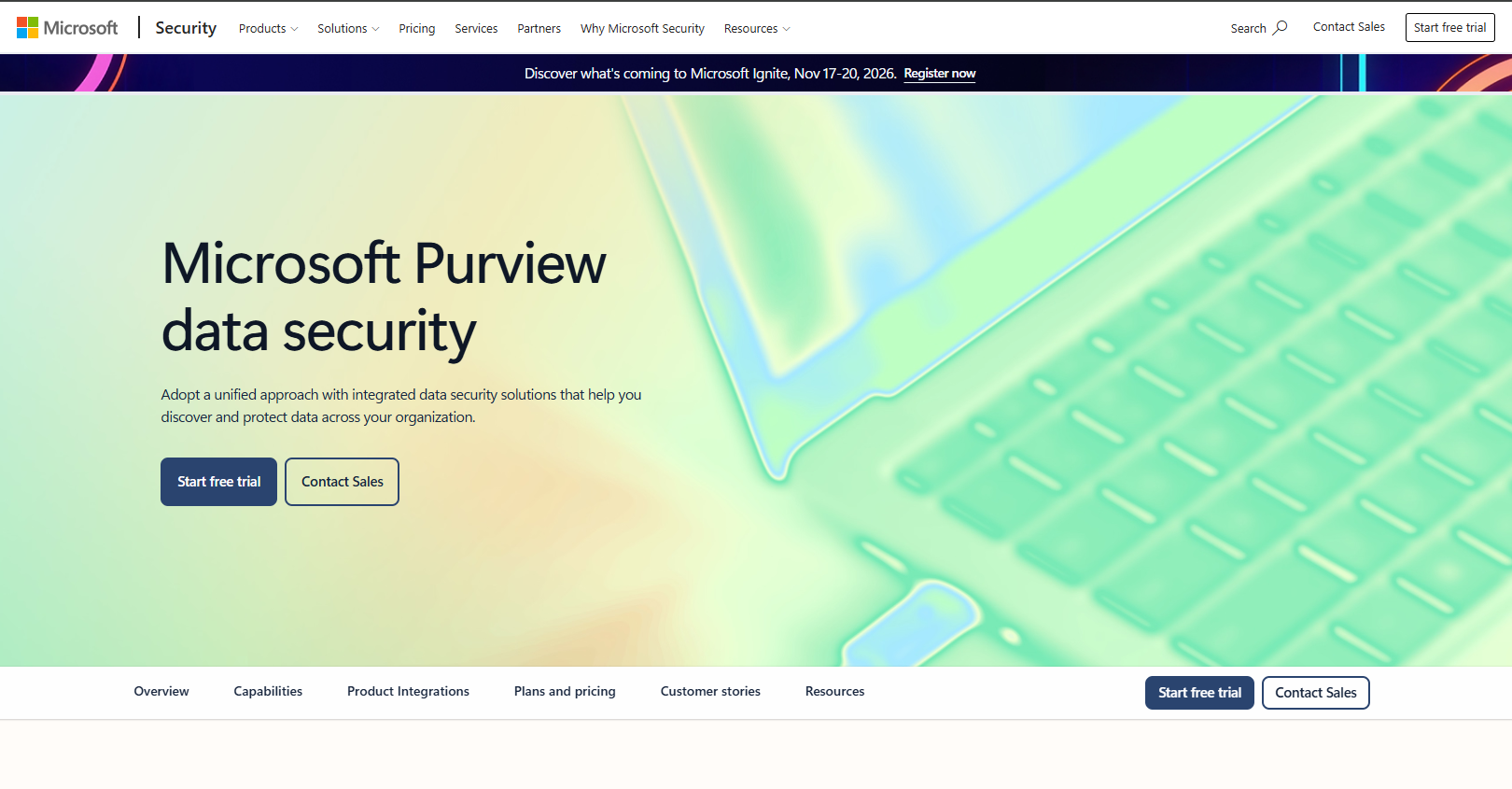Jump to Plans and pricing tab
This screenshot has height=789, width=1512.
(x=565, y=692)
